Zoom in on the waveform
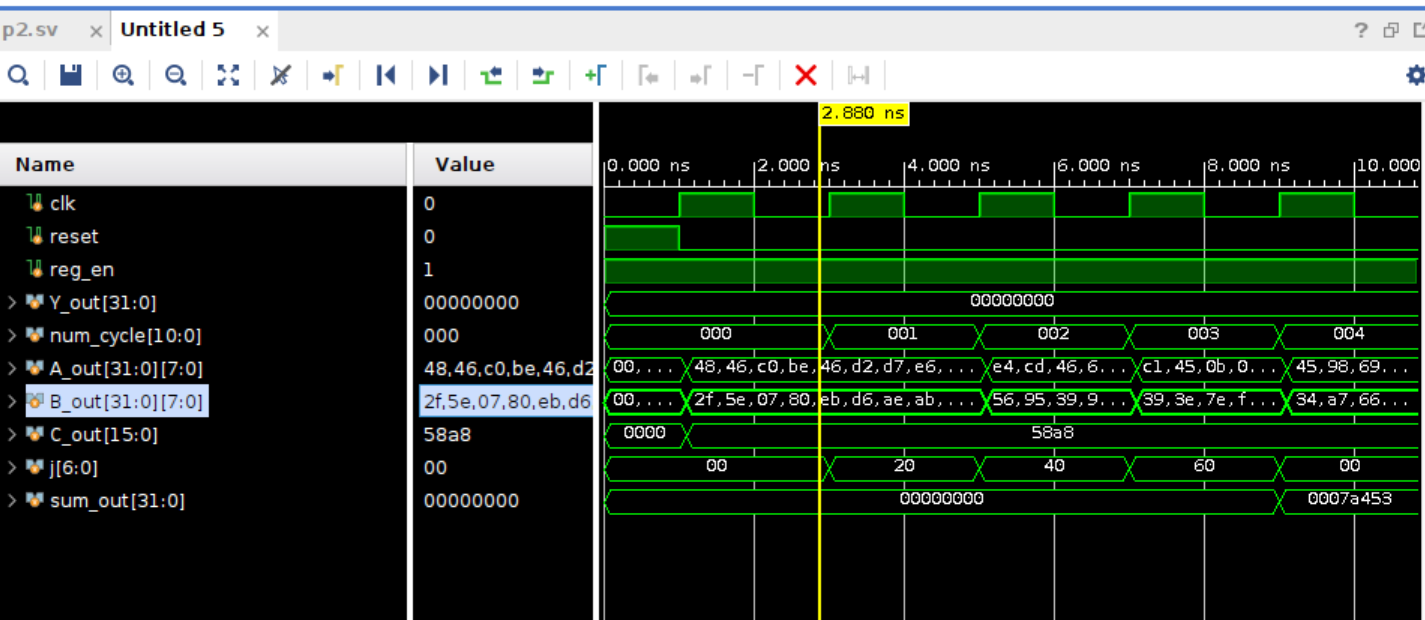This screenshot has width=1425, height=620. pos(123,75)
